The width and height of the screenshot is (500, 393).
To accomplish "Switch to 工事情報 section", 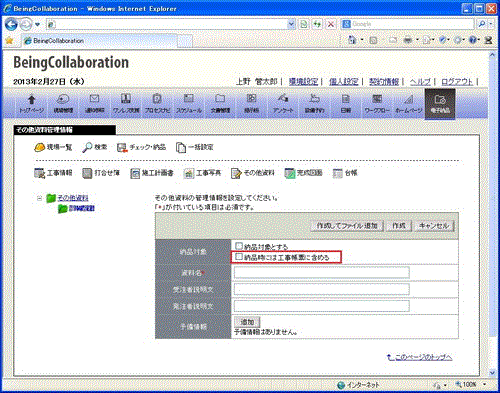I will click(x=53, y=173).
